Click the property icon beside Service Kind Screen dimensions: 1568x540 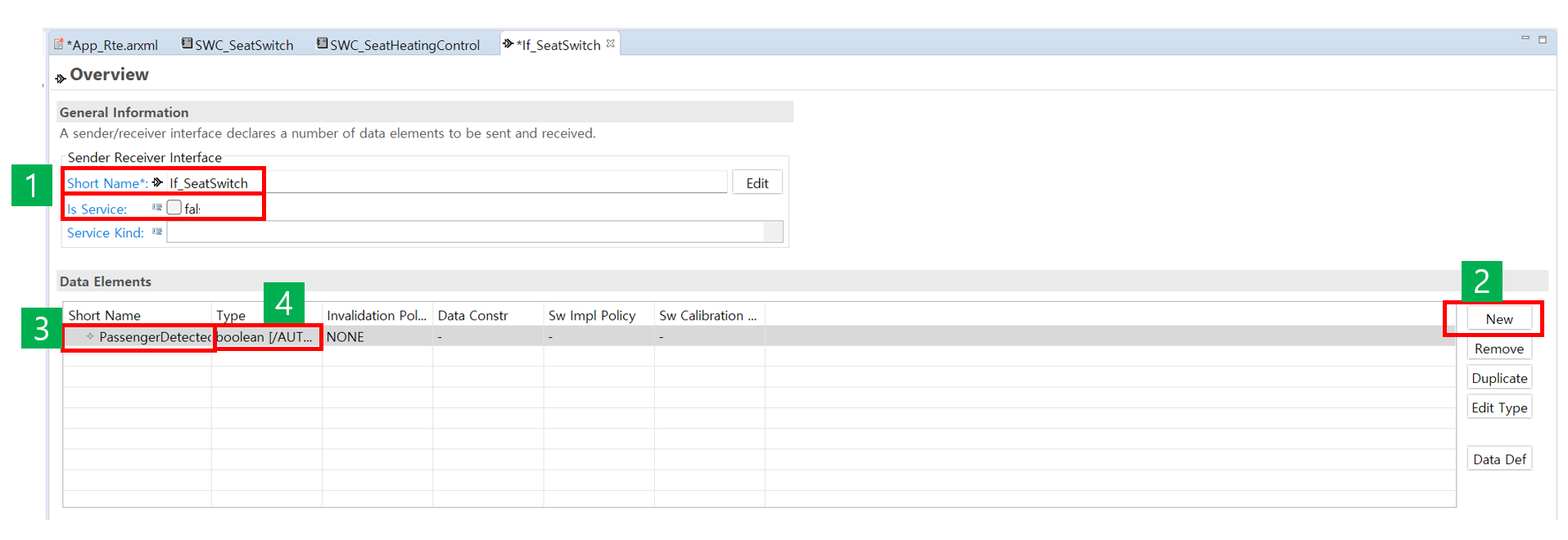coord(157,232)
